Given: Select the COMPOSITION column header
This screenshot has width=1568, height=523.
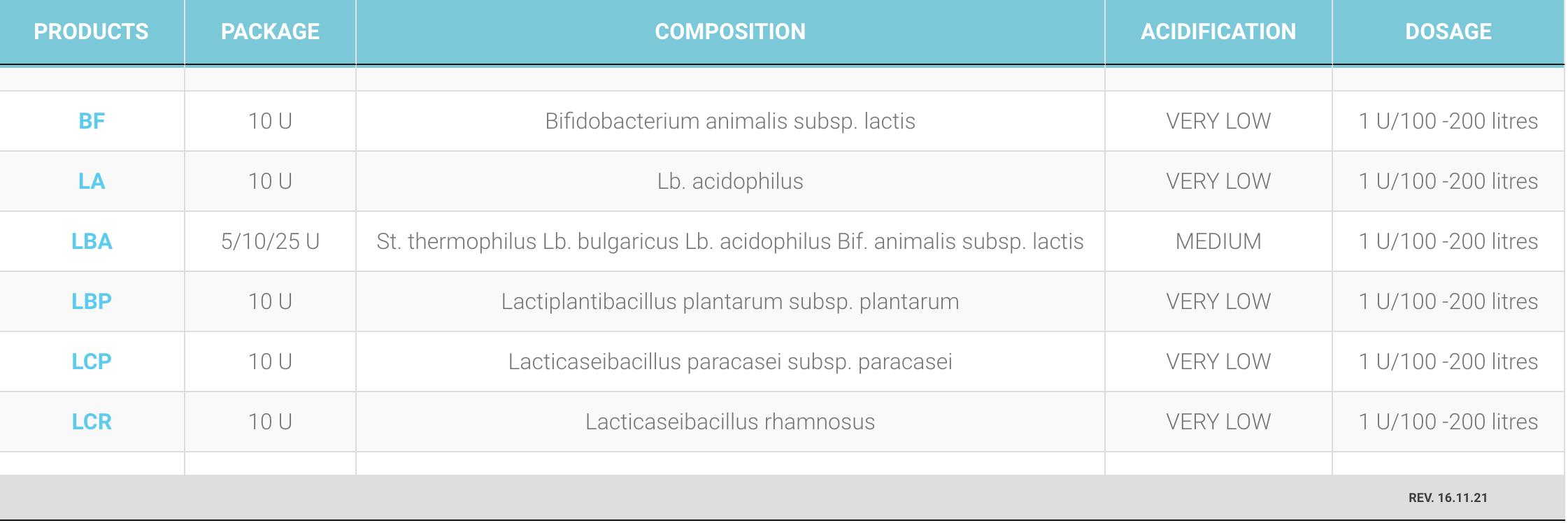Looking at the screenshot, I should click(x=730, y=31).
